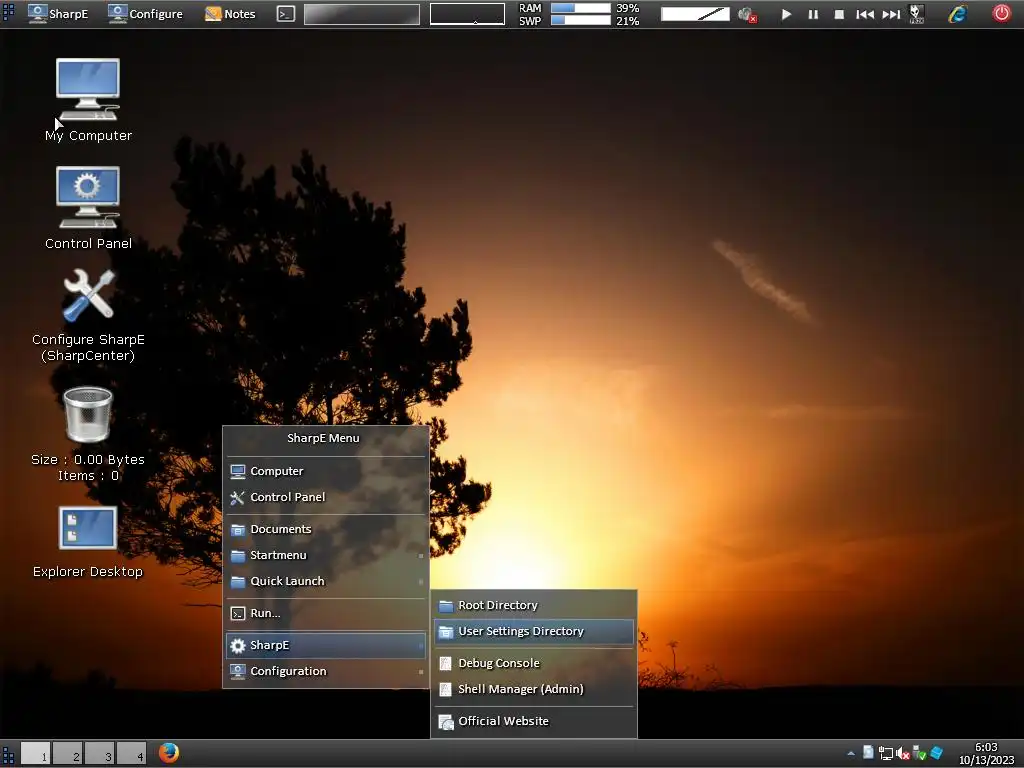
Task: Open Official Website in submenu
Action: [534, 722]
